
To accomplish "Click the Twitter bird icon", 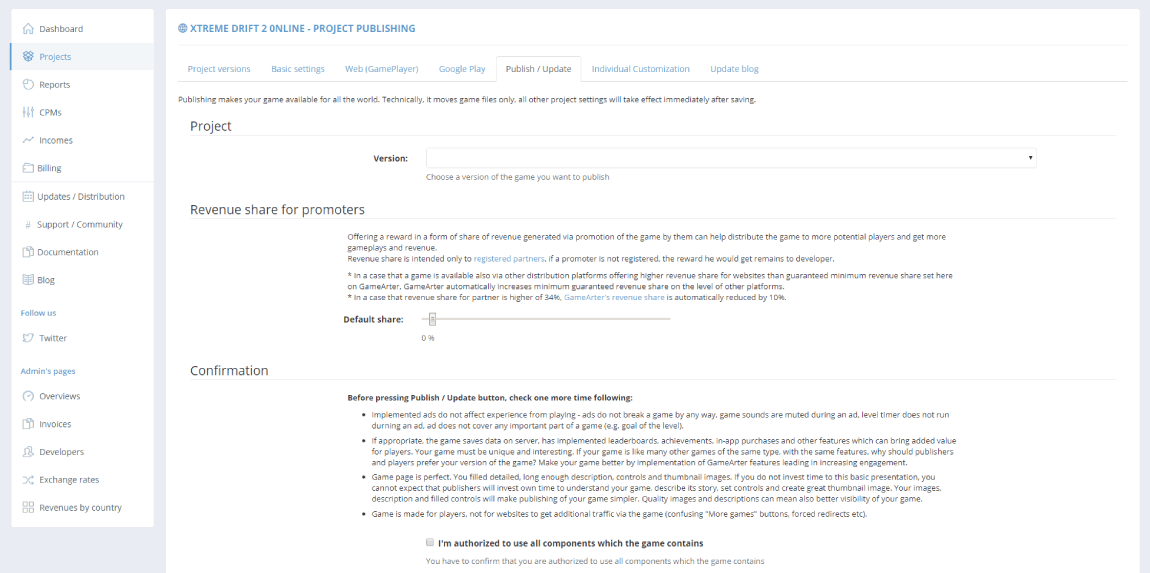I will click(29, 338).
